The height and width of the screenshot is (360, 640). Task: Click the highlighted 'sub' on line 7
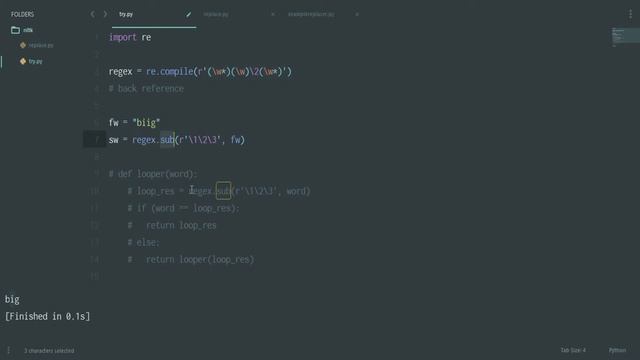(x=167, y=140)
